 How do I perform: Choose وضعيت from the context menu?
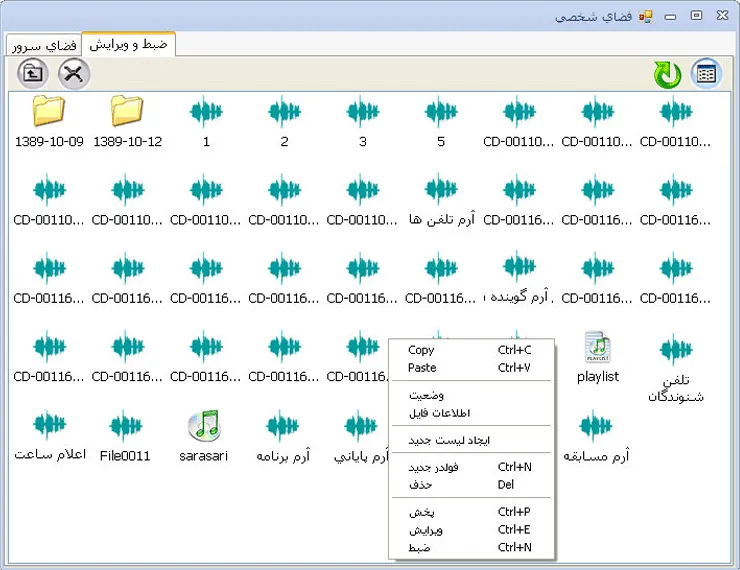pos(471,395)
